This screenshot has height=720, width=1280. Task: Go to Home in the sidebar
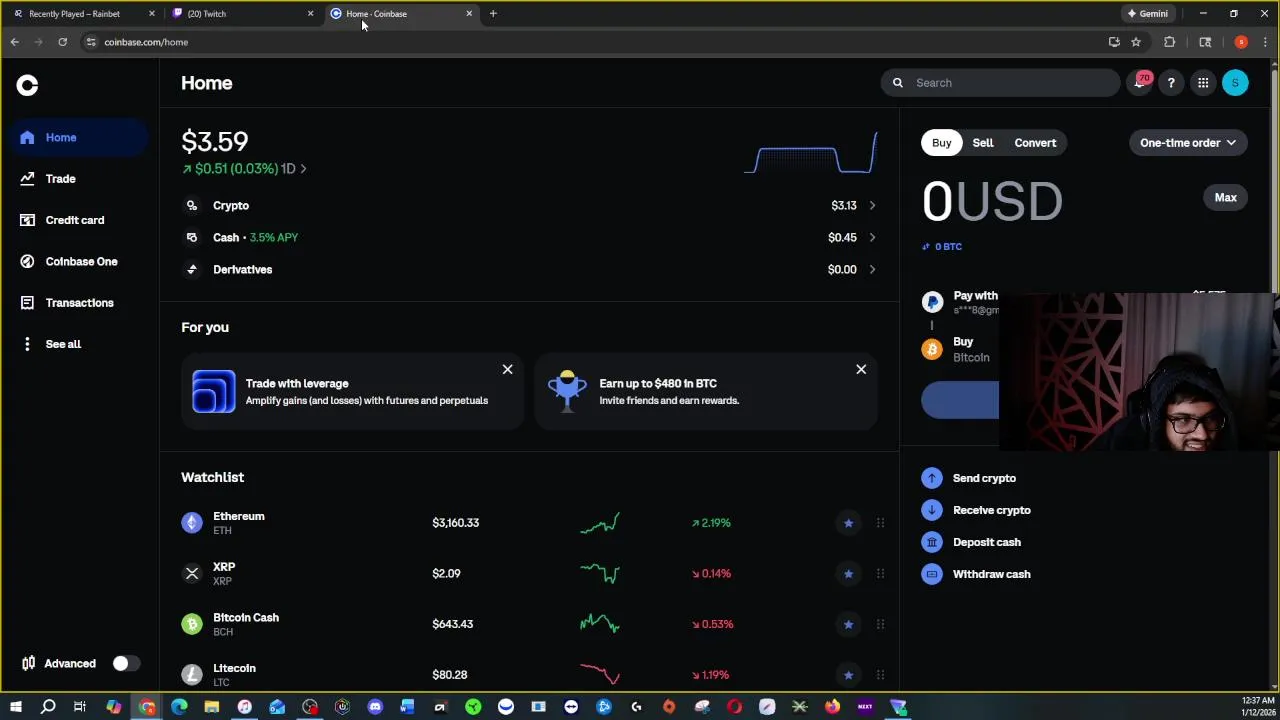click(x=80, y=138)
